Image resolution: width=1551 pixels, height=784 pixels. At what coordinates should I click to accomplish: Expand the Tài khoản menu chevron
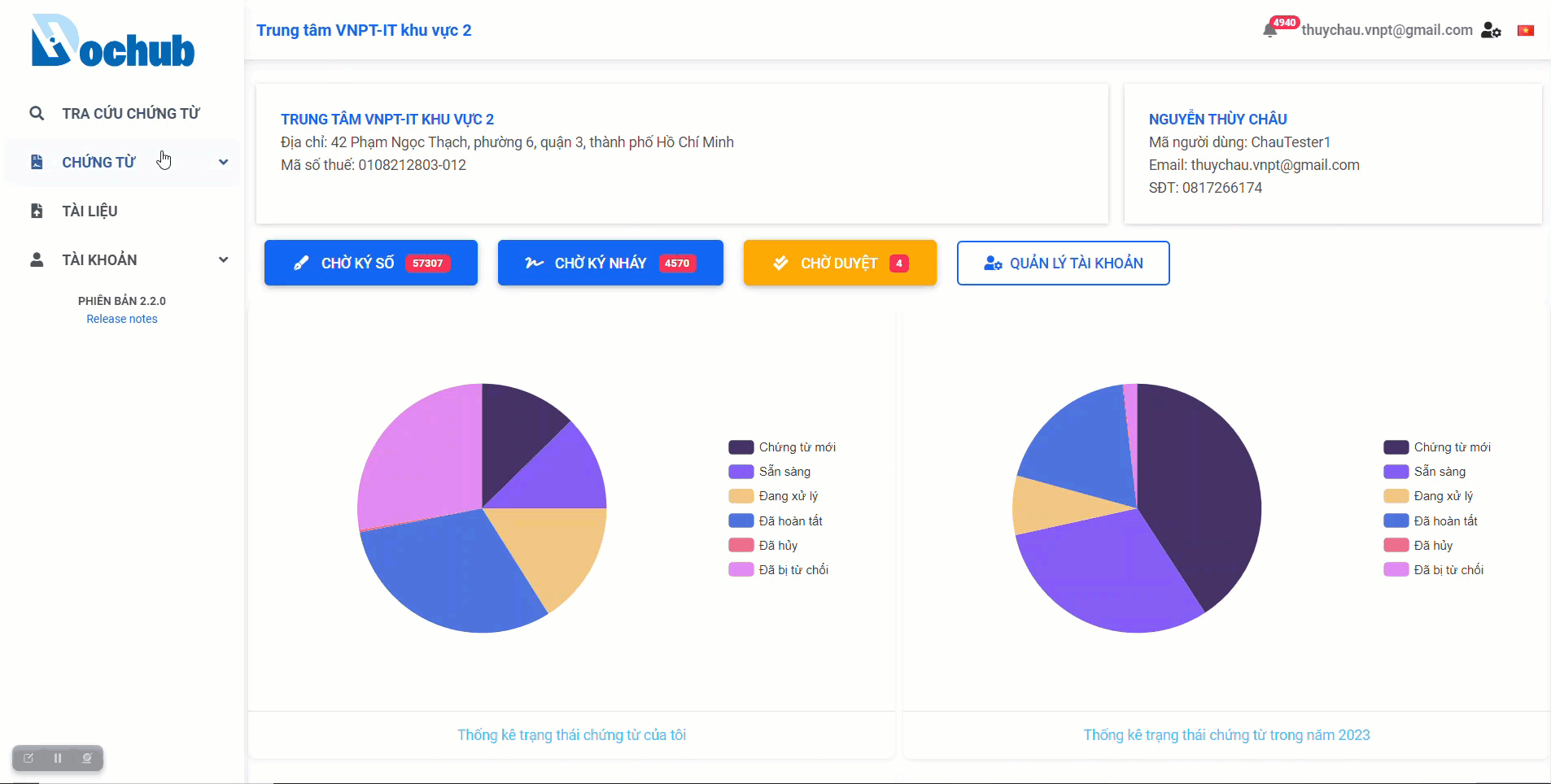tap(223, 259)
